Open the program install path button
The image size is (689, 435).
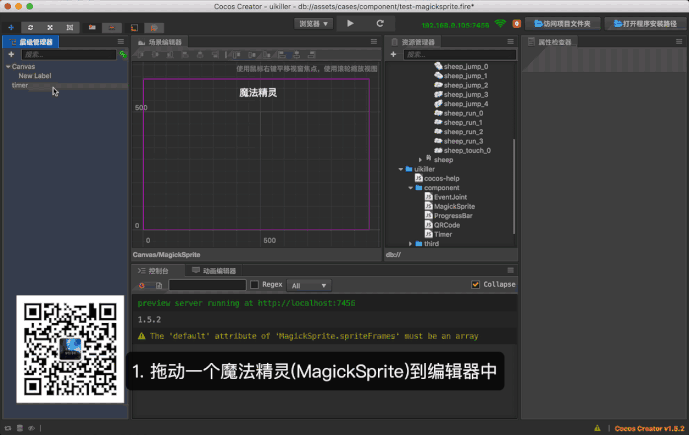click(645, 24)
